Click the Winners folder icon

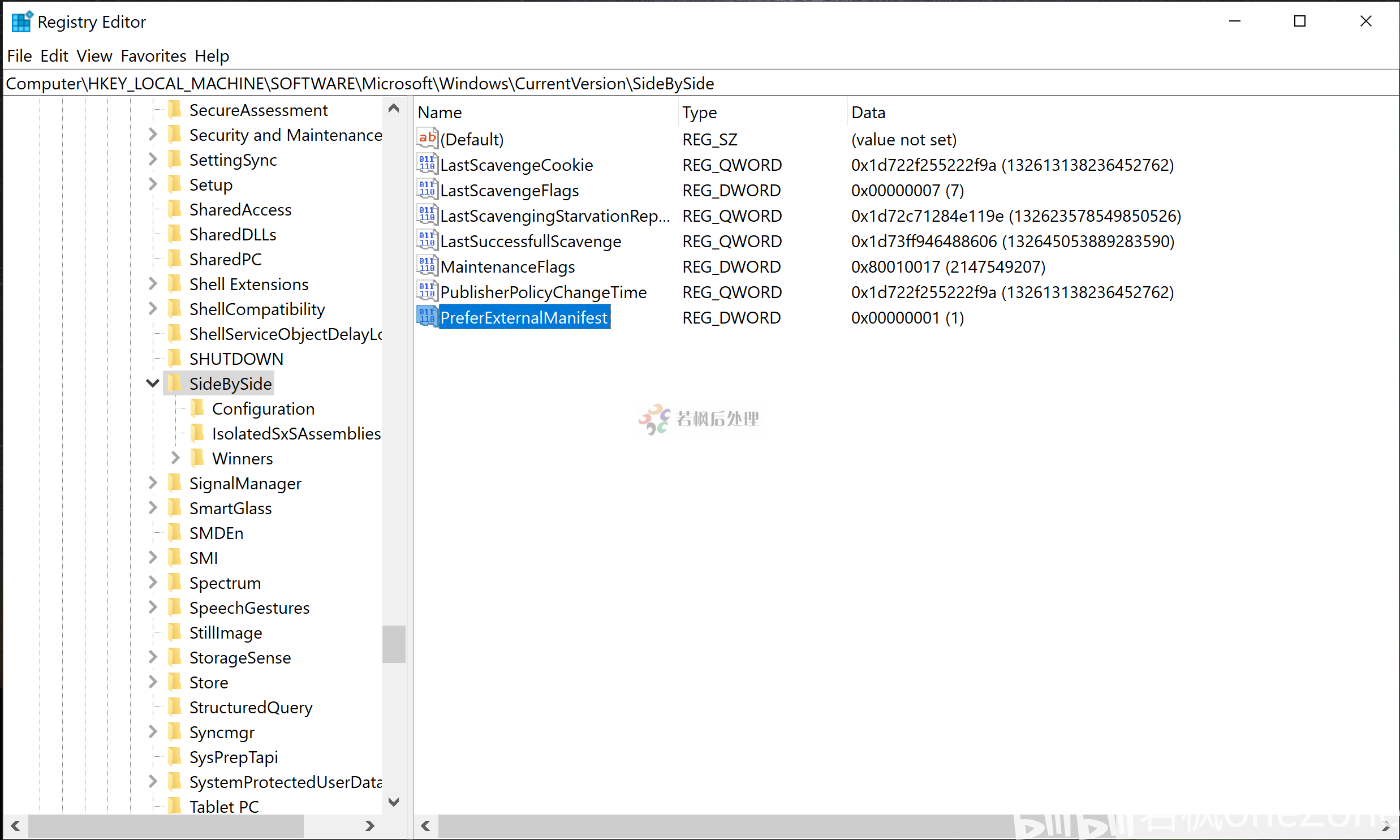[197, 458]
